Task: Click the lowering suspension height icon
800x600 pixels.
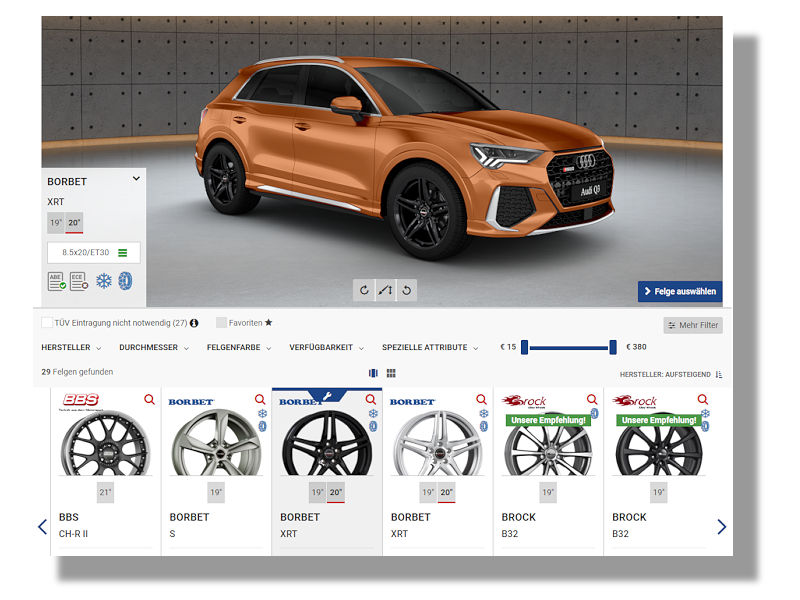Action: [385, 290]
